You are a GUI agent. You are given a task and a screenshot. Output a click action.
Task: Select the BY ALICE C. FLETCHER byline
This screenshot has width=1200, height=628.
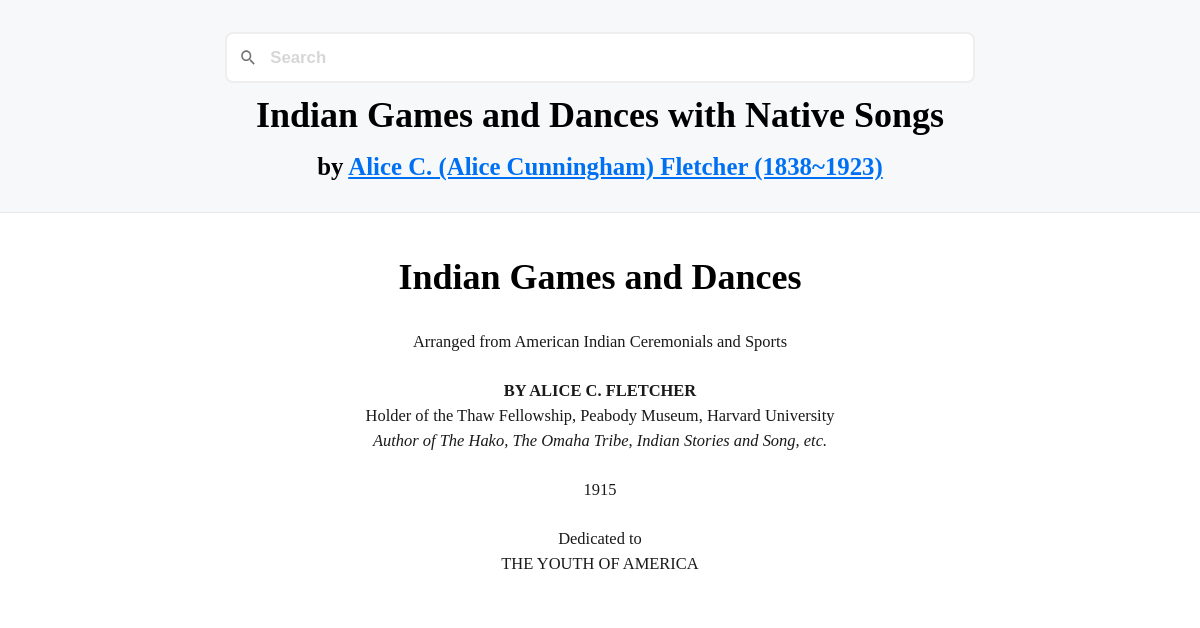click(600, 390)
